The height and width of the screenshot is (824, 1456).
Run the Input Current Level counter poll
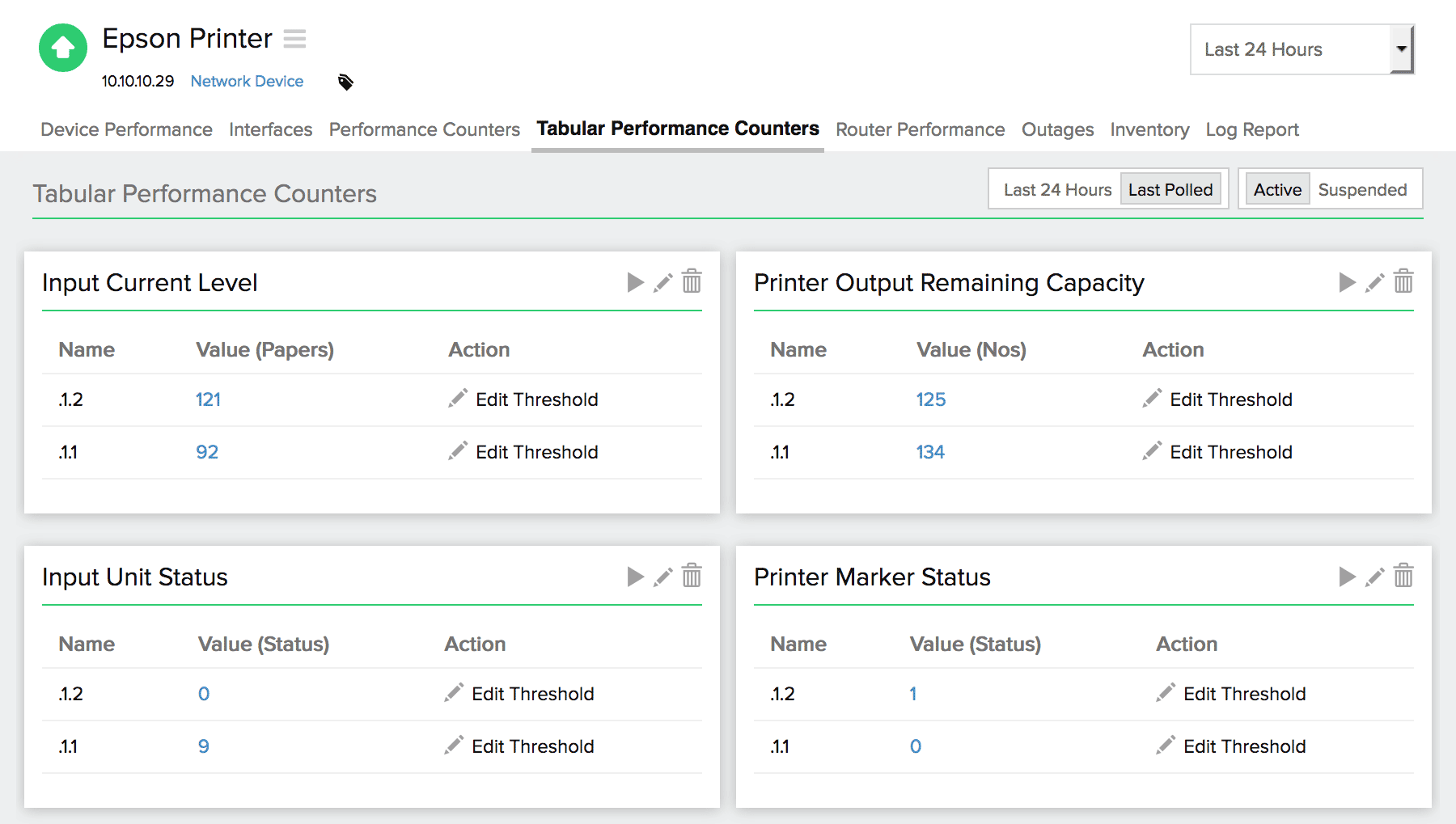click(635, 282)
